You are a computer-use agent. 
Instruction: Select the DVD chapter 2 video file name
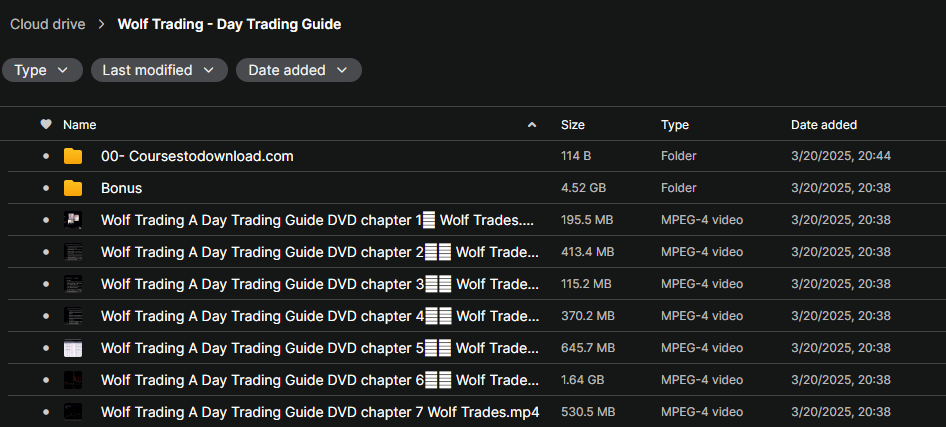pyautogui.click(x=320, y=252)
